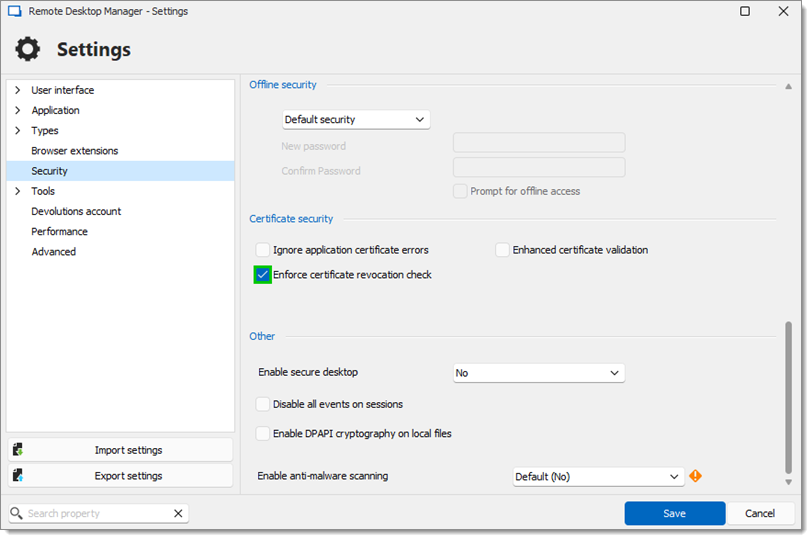The image size is (812, 540).
Task: Open the Advanced settings page
Action: click(x=54, y=252)
